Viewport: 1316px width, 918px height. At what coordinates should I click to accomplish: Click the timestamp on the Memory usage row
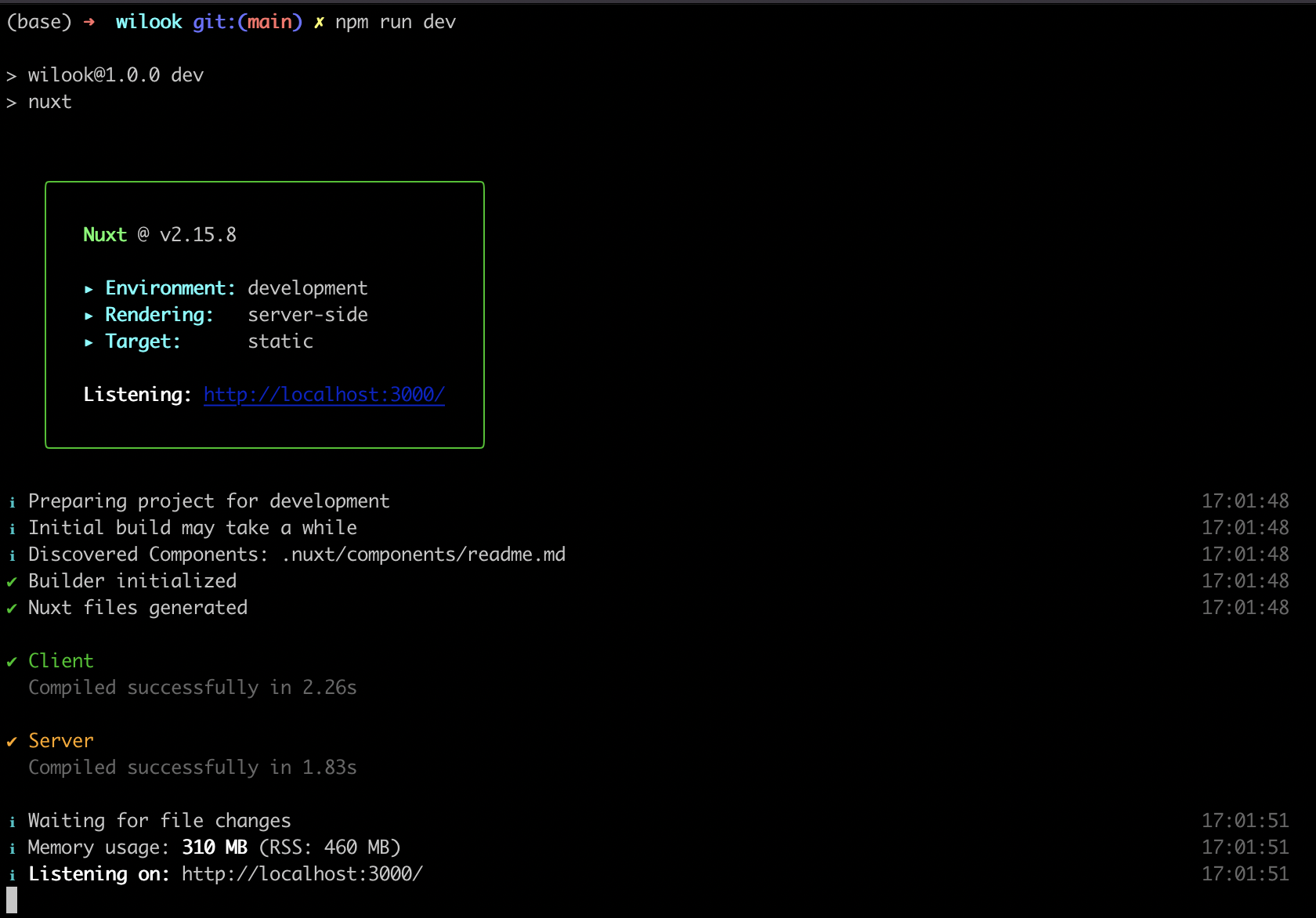point(1245,848)
